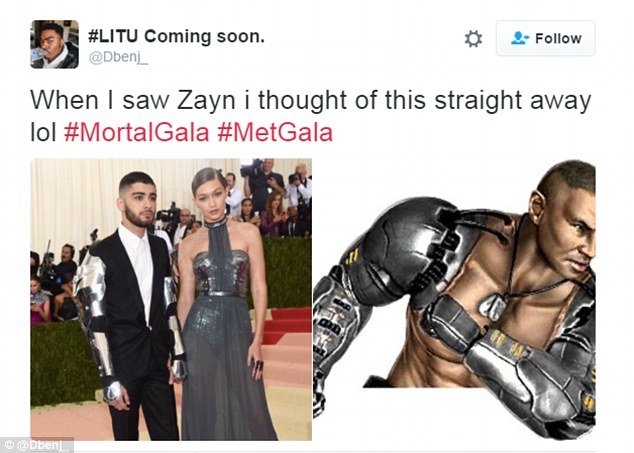634x453 pixels.
Task: Click the tweet text mentioning Zayn
Action: point(311,116)
